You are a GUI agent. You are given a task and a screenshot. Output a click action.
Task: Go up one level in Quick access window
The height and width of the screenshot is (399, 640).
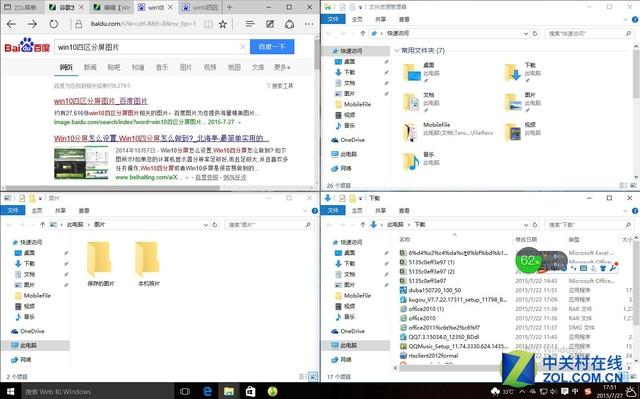(x=362, y=33)
